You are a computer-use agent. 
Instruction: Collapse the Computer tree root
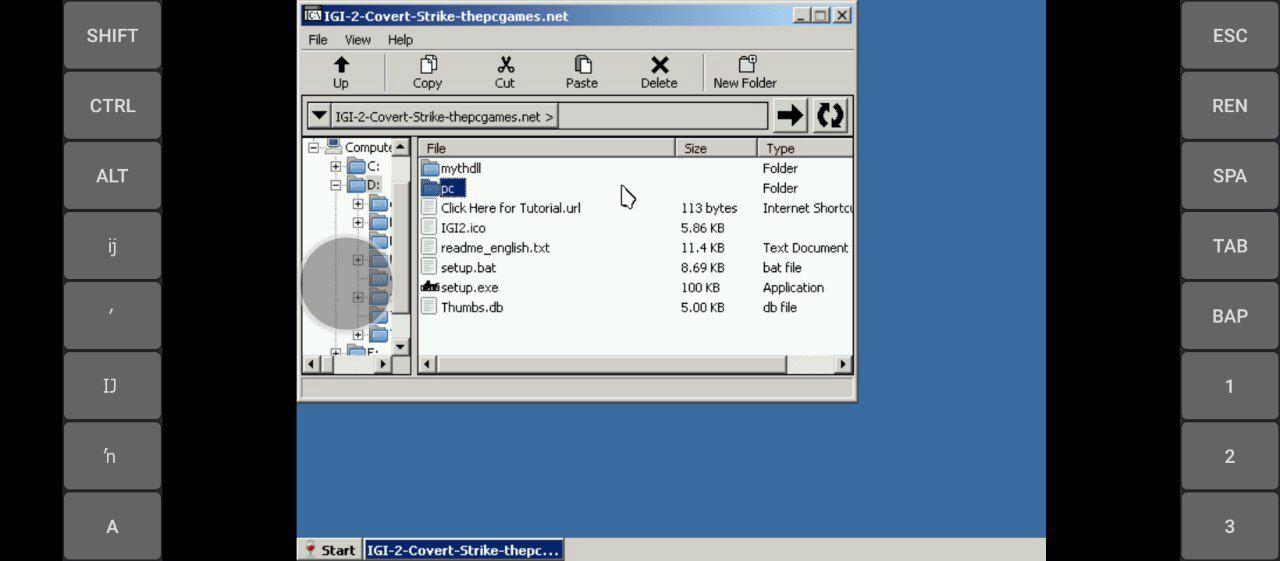[313, 148]
